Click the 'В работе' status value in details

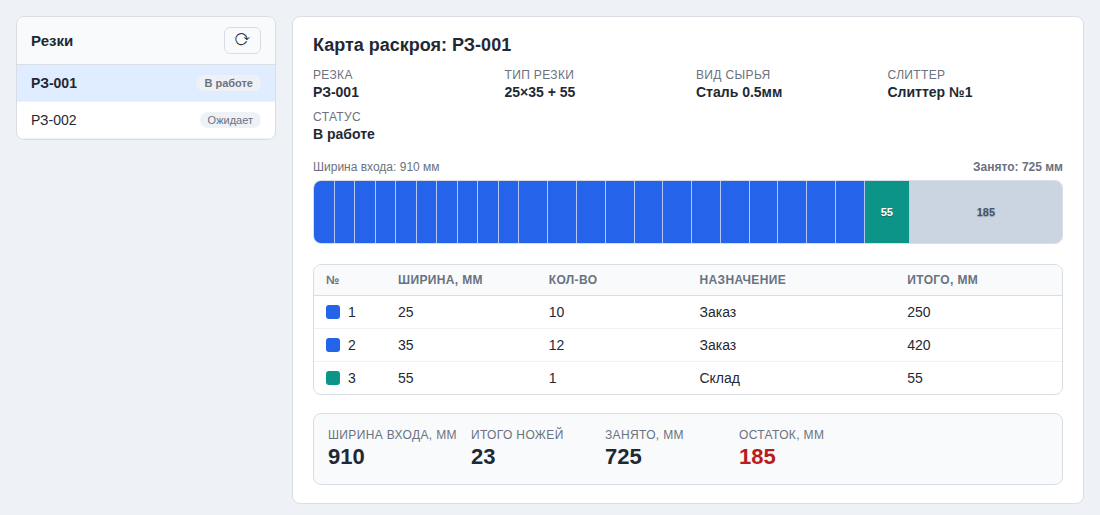tap(344, 134)
